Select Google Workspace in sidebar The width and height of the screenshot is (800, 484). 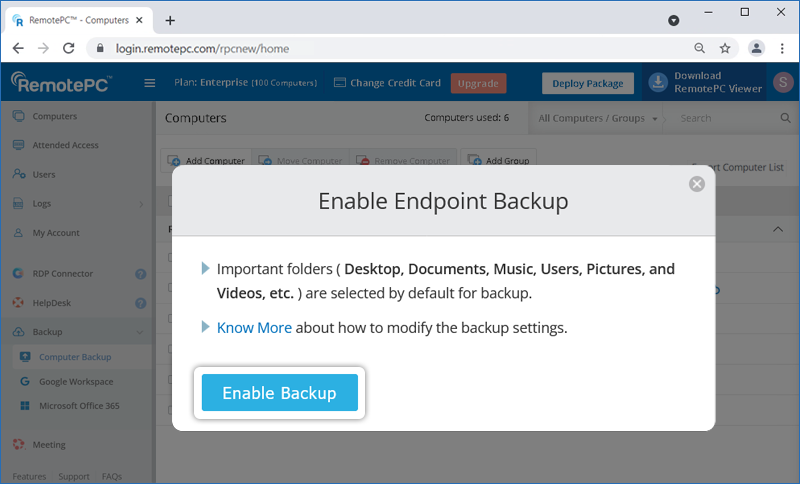76,382
